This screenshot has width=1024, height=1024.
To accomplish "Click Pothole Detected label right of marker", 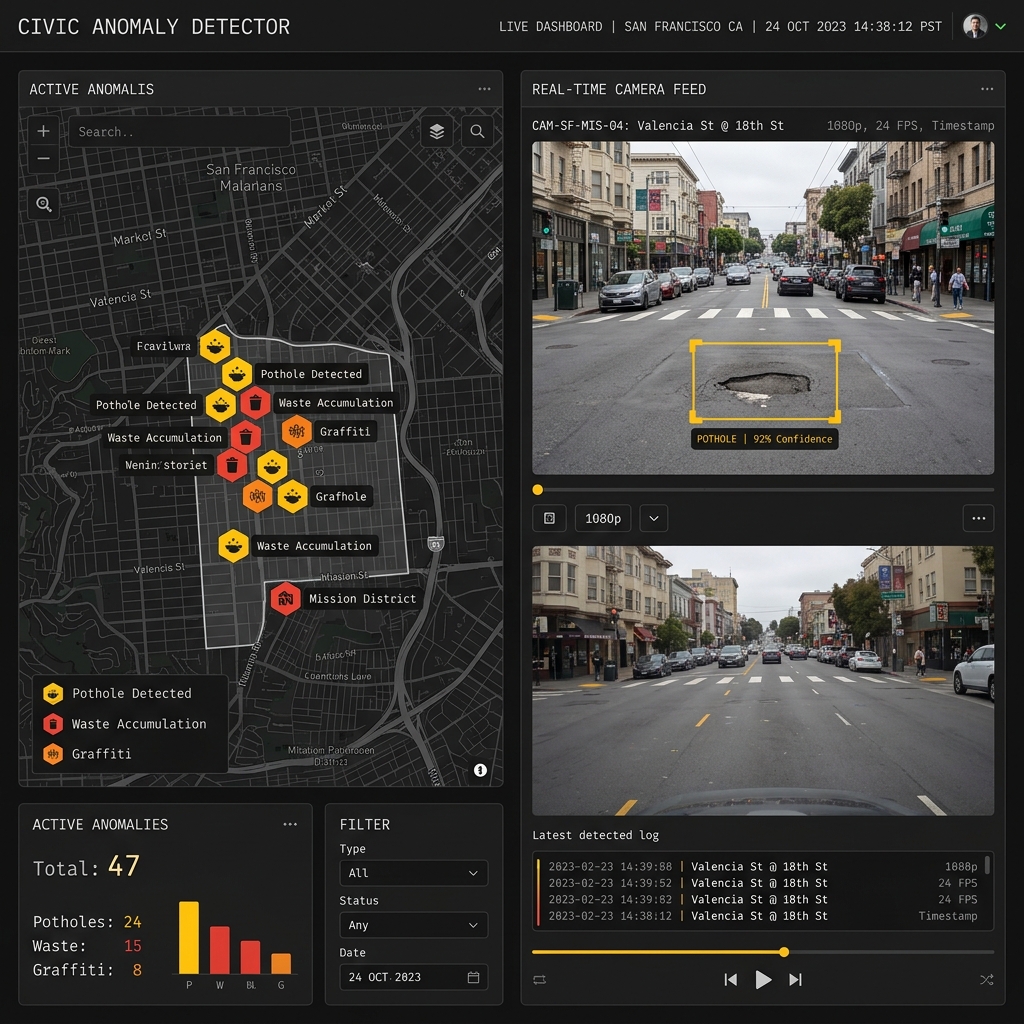I will click(311, 374).
